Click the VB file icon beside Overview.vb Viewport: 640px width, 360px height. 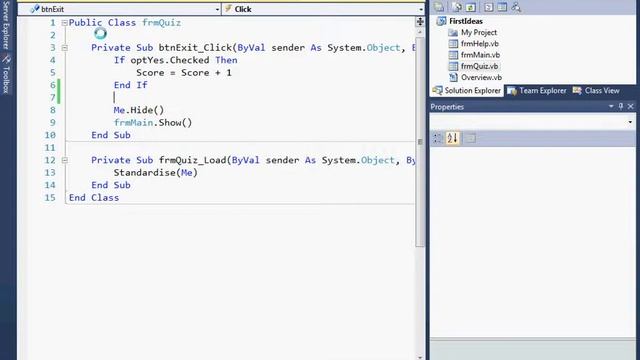click(x=453, y=77)
